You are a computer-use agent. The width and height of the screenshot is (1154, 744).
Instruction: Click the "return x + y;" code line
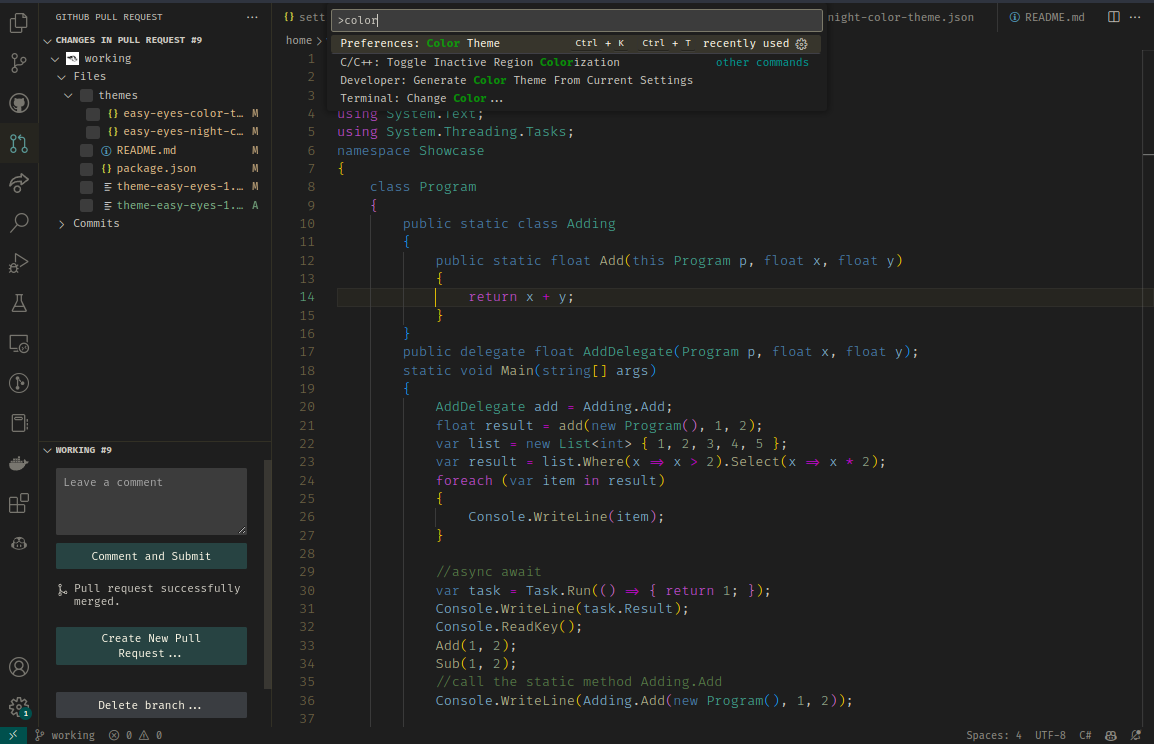click(521, 297)
